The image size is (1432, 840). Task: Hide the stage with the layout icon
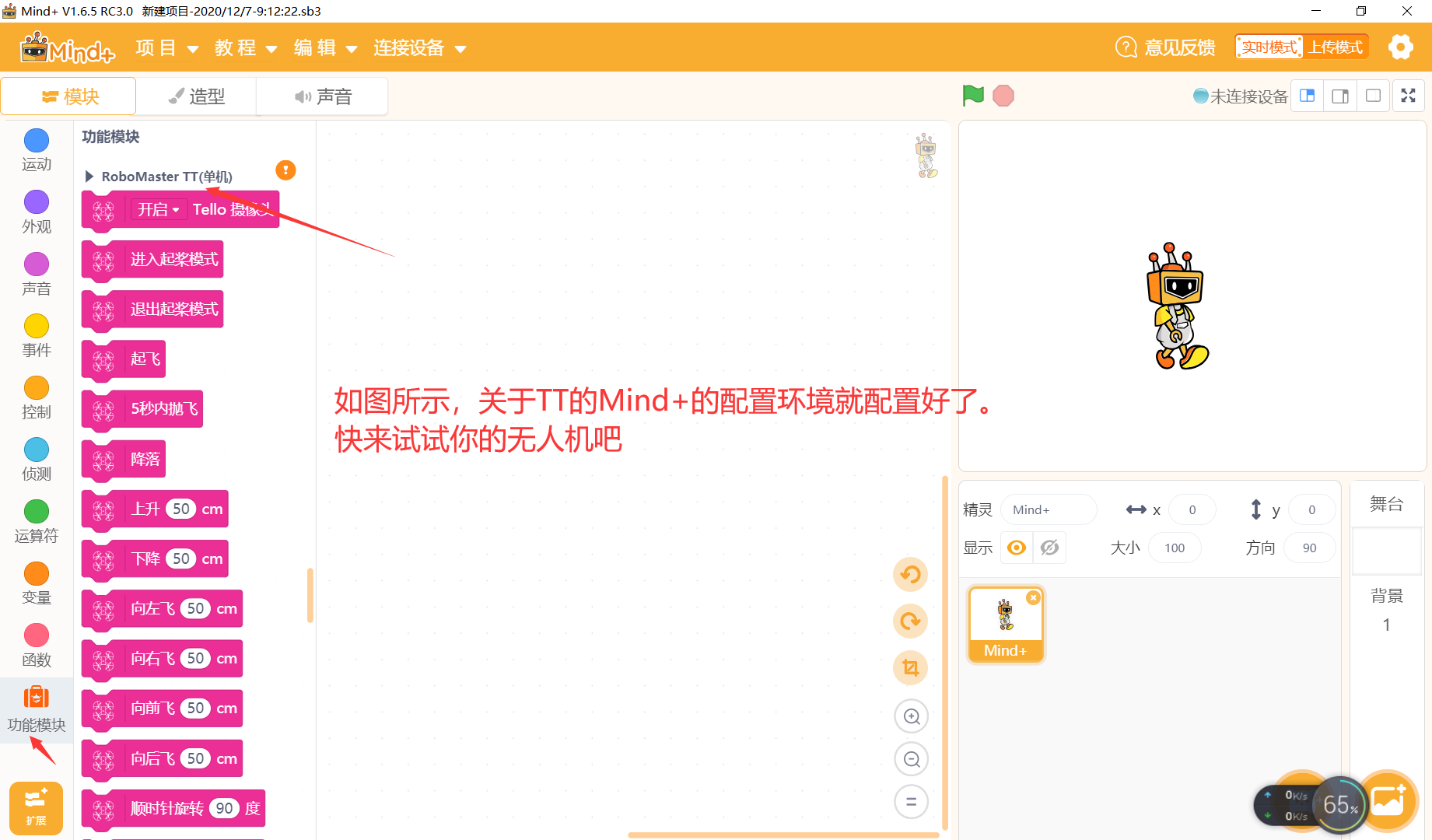coord(1374,96)
